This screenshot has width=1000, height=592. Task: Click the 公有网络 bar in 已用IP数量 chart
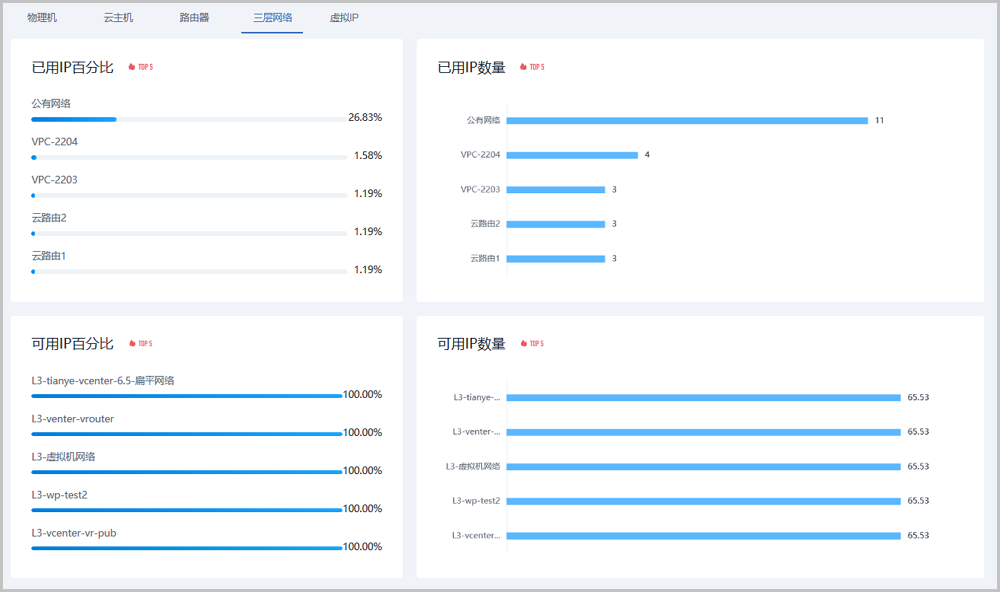point(687,121)
